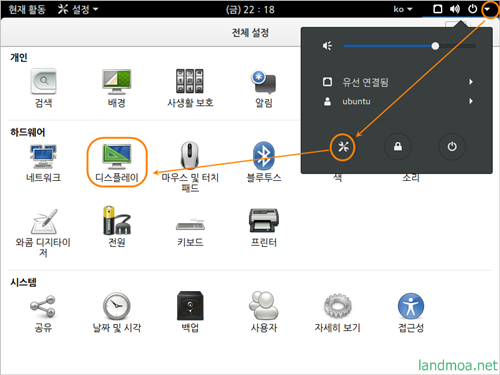
Task: Open the 알림 (Notifications) settings icon
Action: click(263, 82)
